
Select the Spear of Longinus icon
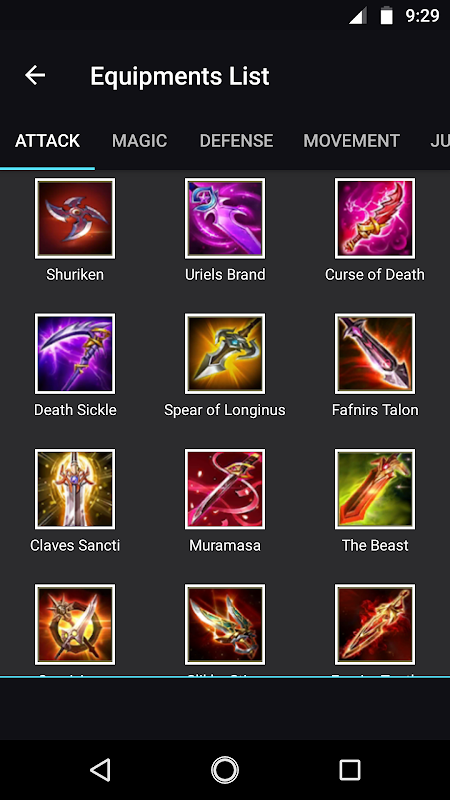click(x=225, y=354)
